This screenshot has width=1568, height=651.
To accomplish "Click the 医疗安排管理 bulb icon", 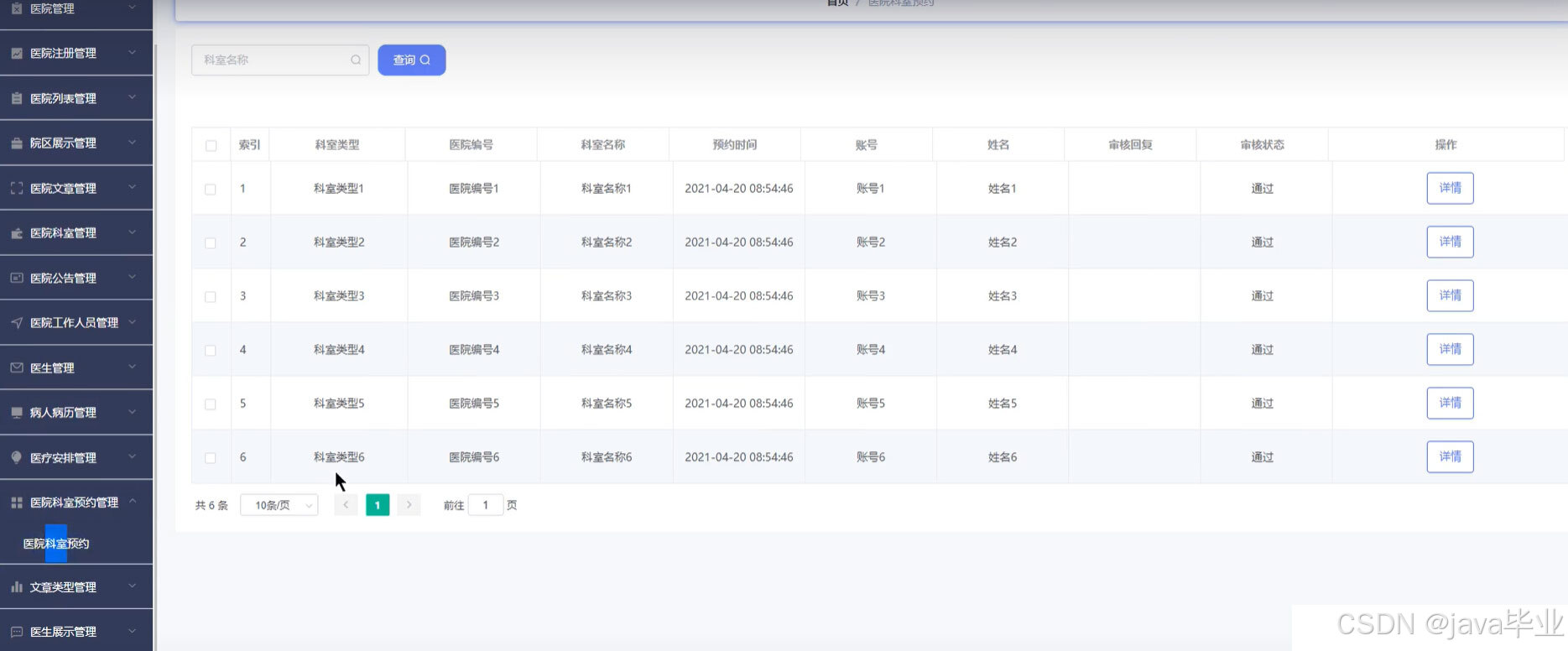I will [17, 457].
